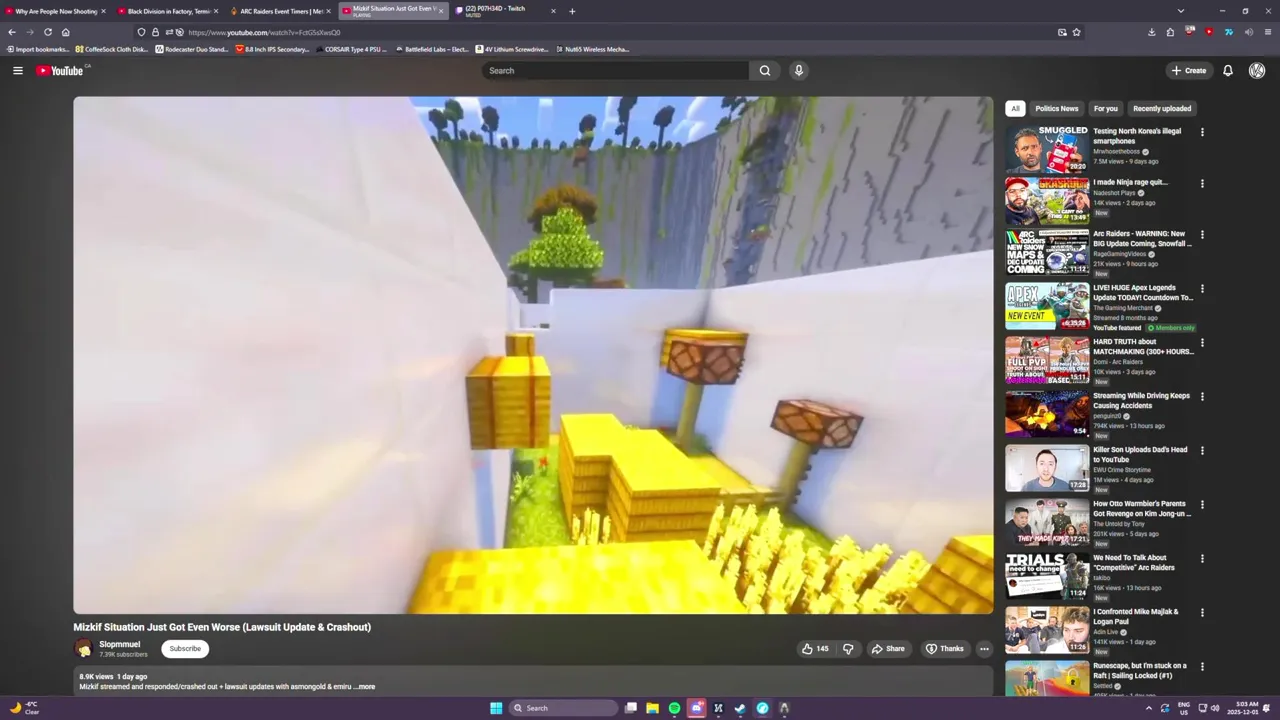
Task: Click the YouTube search magnifier button
Action: [x=764, y=70]
